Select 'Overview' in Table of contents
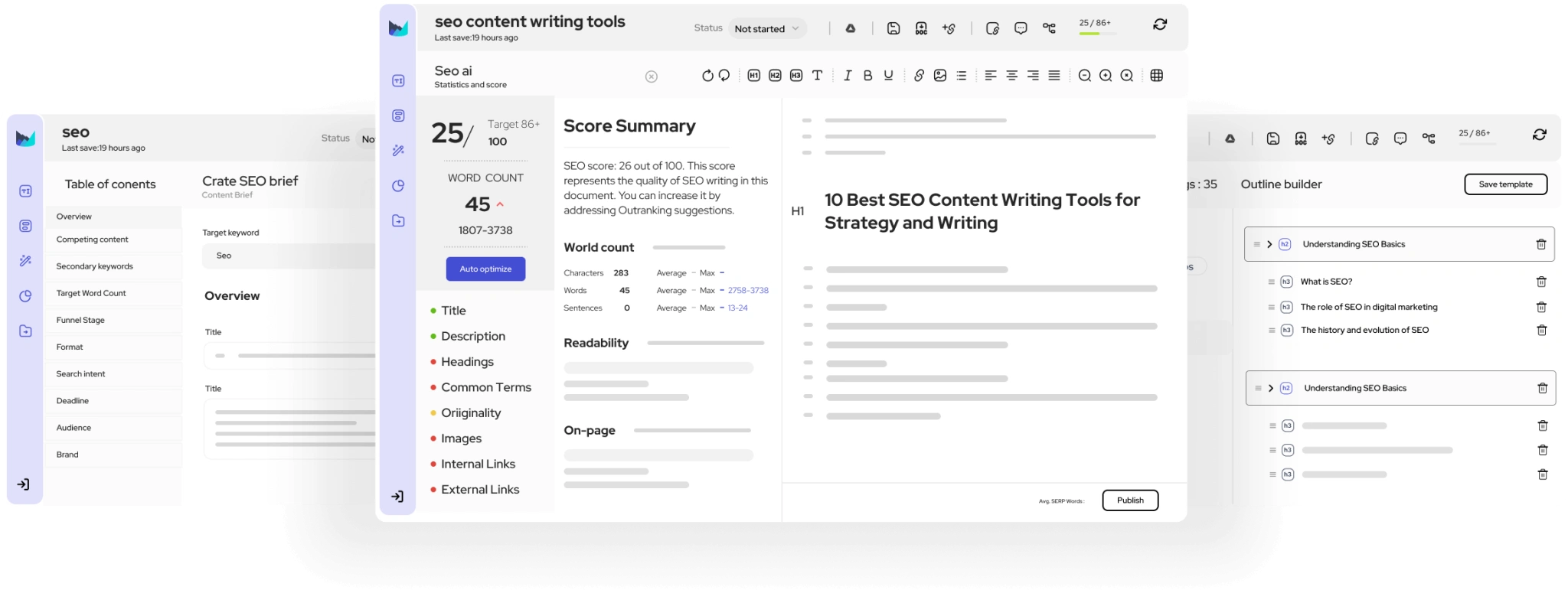This screenshot has width=1568, height=616. (x=113, y=217)
